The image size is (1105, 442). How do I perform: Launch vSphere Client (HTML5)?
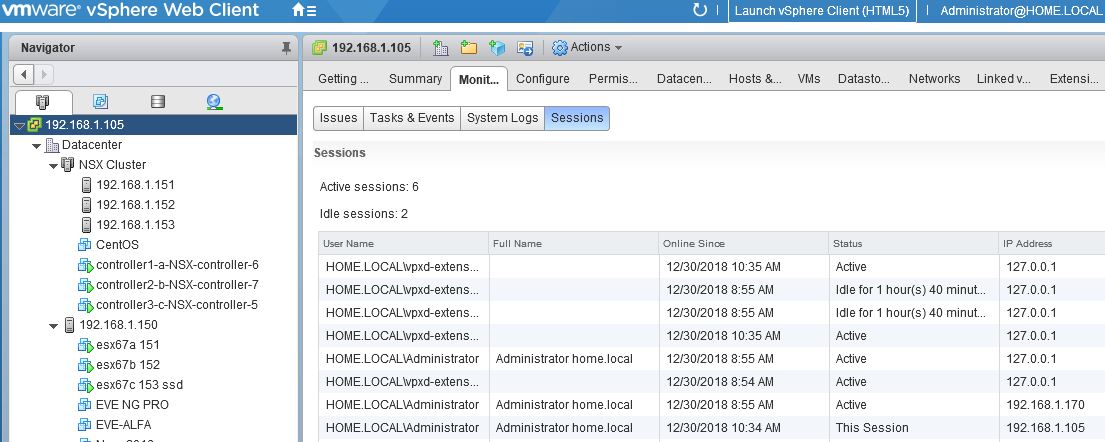[x=822, y=11]
